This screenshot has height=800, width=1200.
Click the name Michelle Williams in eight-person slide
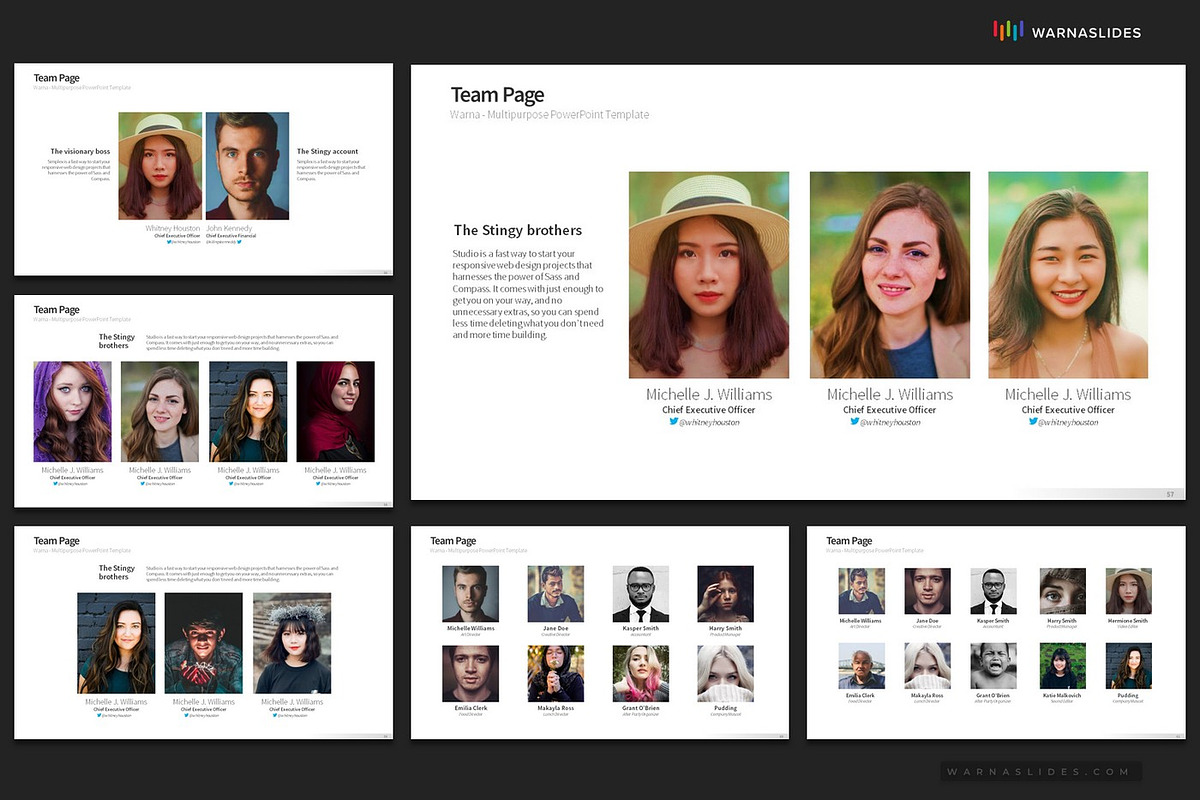[x=471, y=628]
